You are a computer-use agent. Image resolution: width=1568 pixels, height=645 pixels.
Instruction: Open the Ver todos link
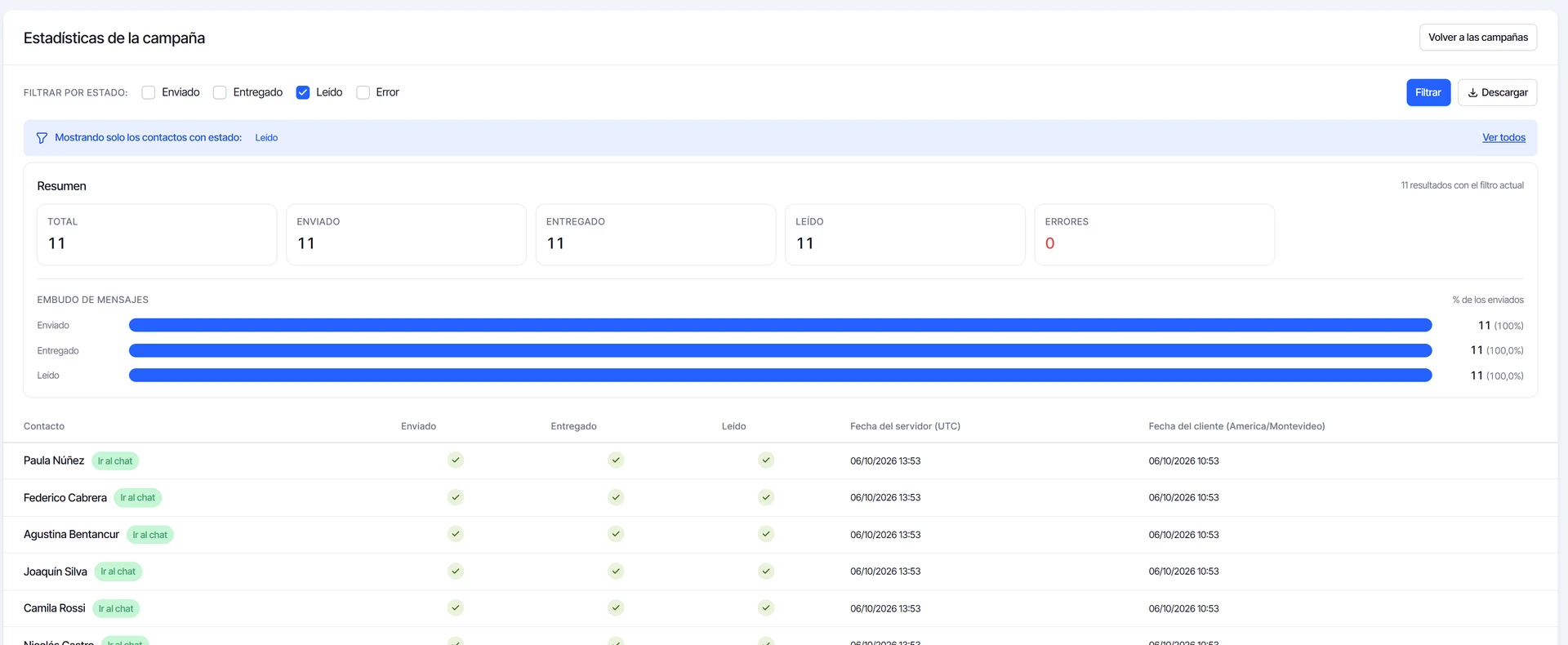click(1503, 138)
